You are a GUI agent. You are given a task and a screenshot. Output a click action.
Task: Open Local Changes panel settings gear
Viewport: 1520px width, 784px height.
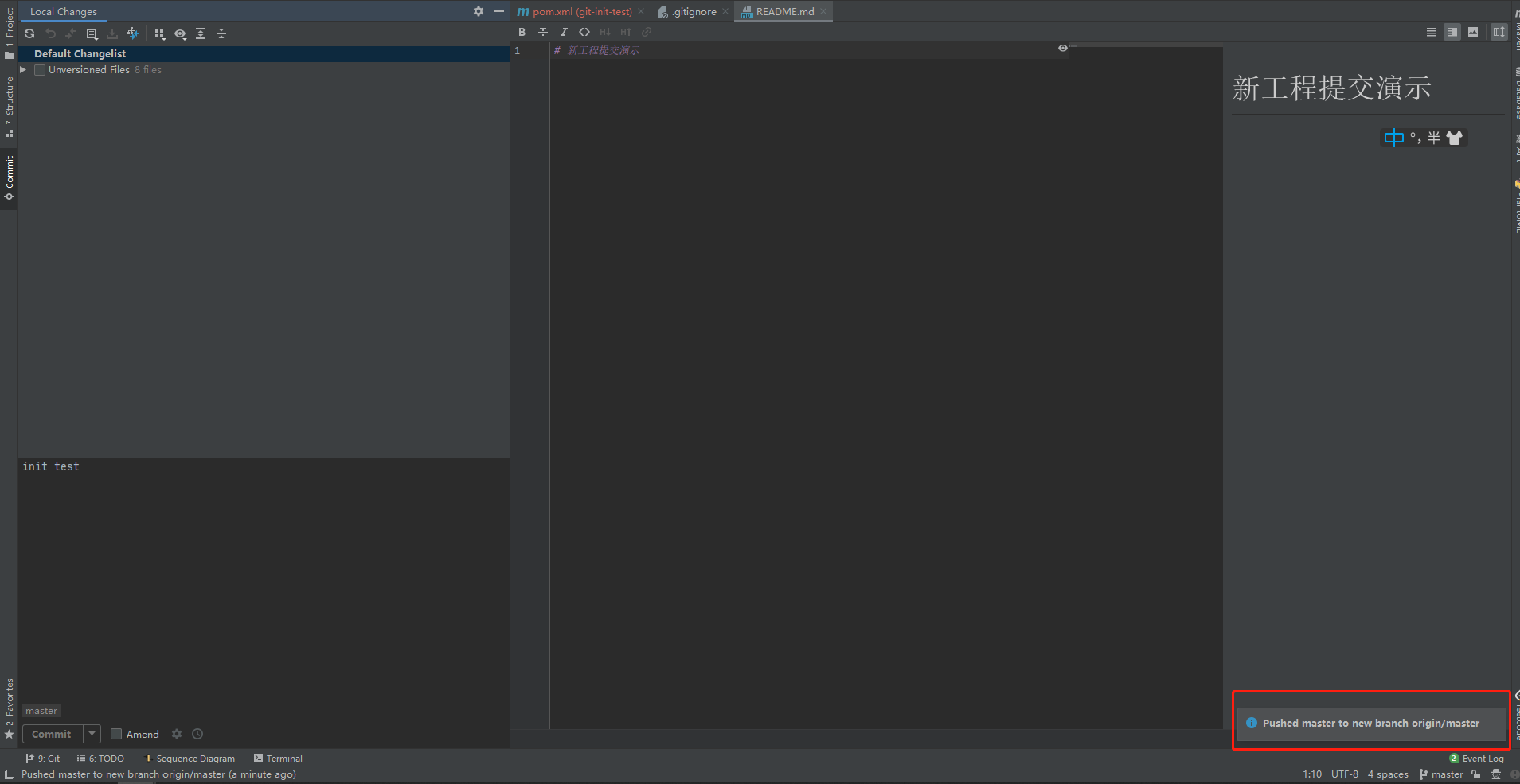(x=478, y=11)
